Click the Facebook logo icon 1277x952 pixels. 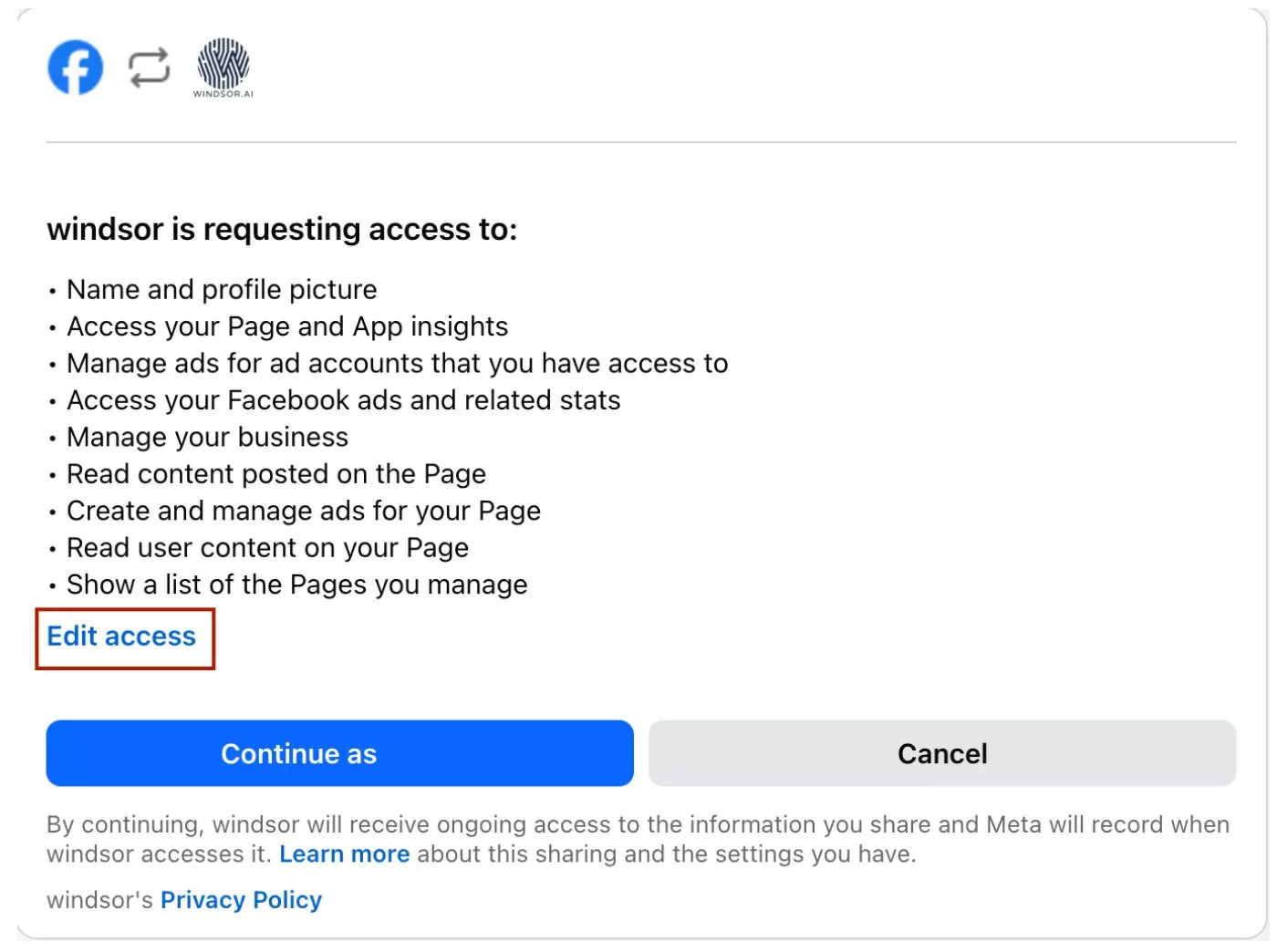75,67
